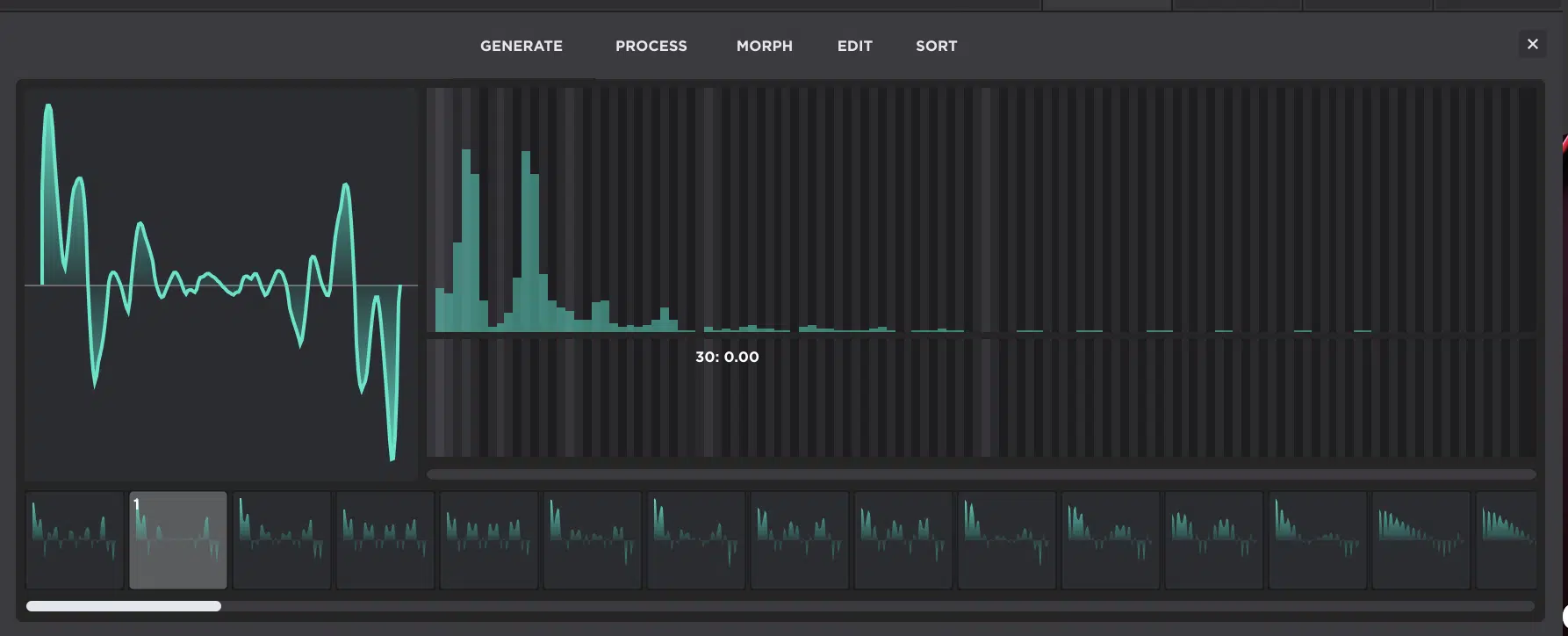The height and width of the screenshot is (636, 1568).
Task: Pick the tenth wavetable frame thumbnail
Action: tap(1007, 539)
